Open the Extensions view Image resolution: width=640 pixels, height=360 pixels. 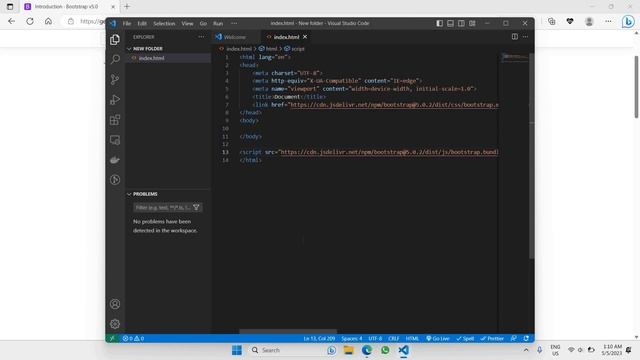point(115,120)
